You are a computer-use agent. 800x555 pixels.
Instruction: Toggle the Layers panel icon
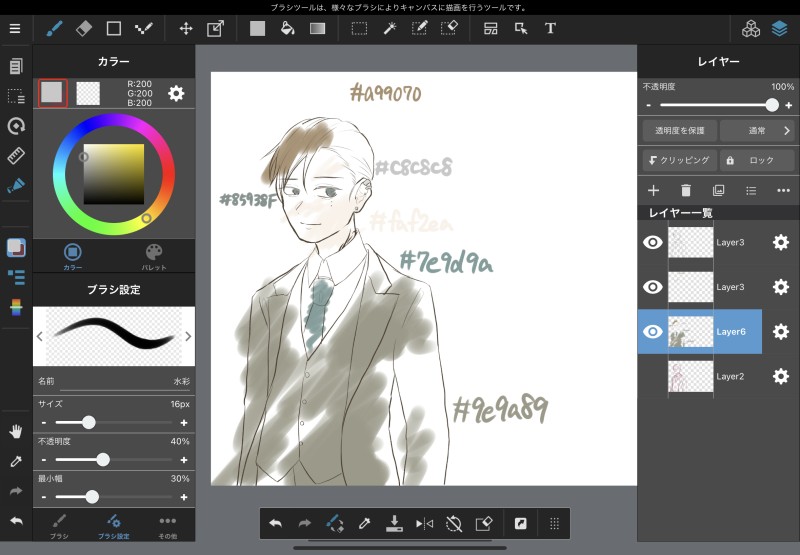coord(780,29)
